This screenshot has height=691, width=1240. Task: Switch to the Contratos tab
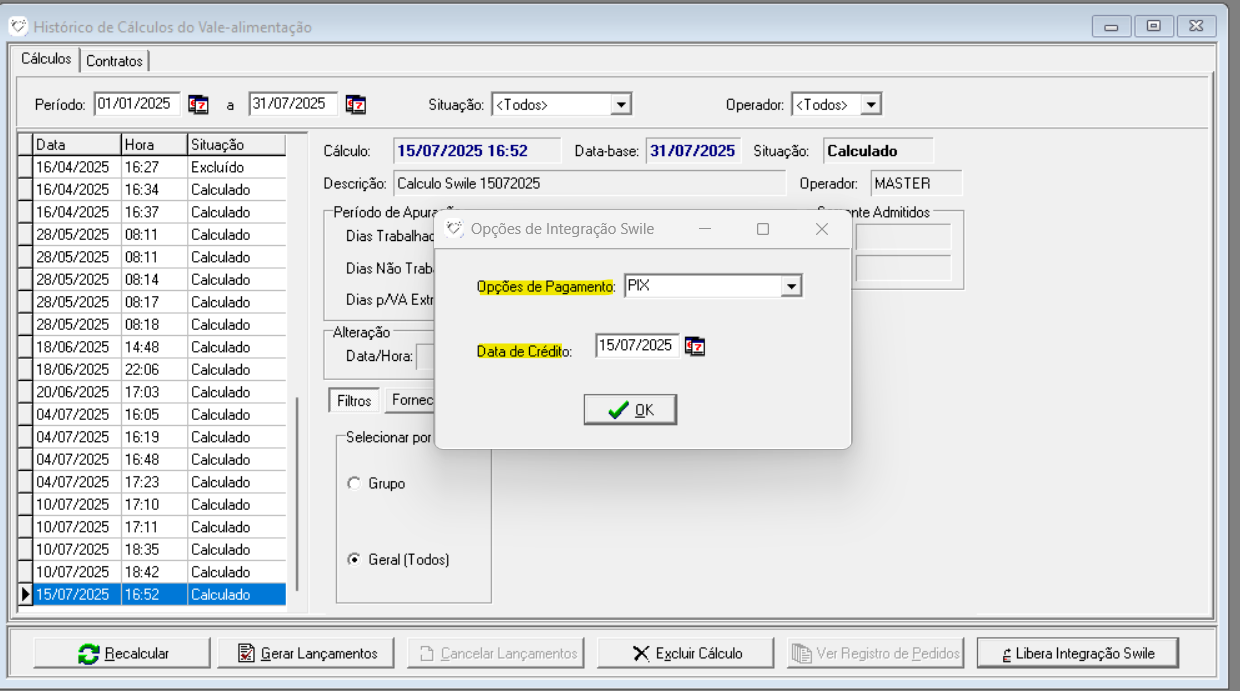tap(114, 61)
